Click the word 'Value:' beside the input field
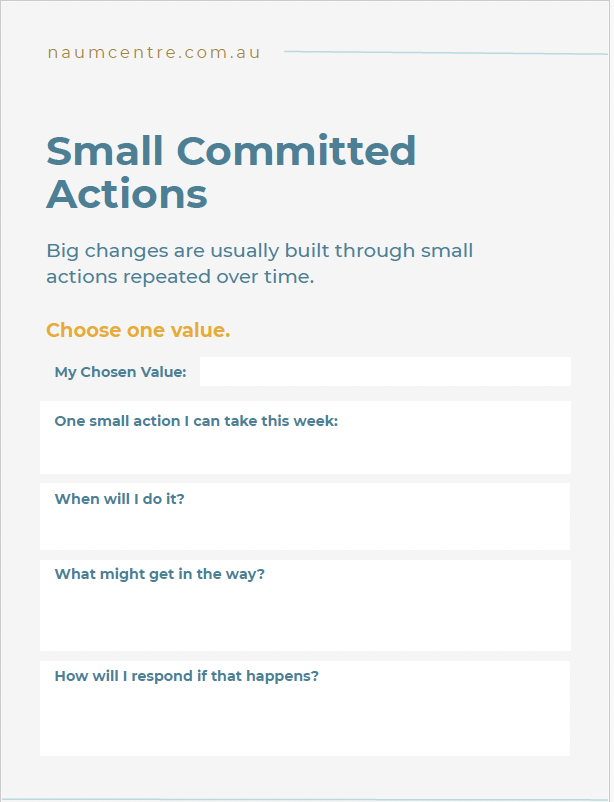614x802 pixels. (x=164, y=372)
